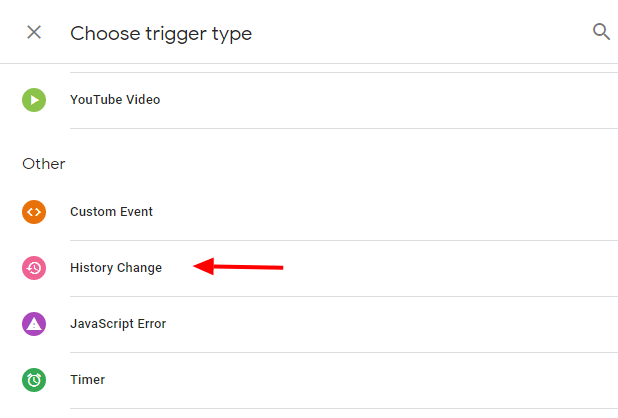Click blank space in the Timer row
Viewport: 618px width, 418px height.
(x=400, y=380)
